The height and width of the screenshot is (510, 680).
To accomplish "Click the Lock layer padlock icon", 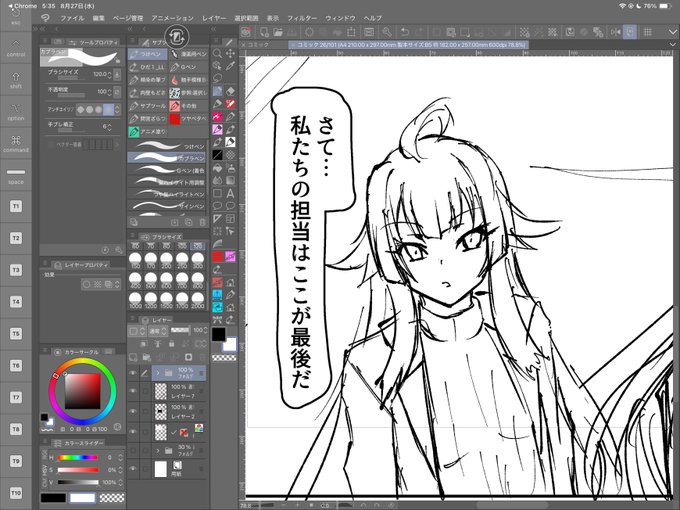I will click(172, 344).
